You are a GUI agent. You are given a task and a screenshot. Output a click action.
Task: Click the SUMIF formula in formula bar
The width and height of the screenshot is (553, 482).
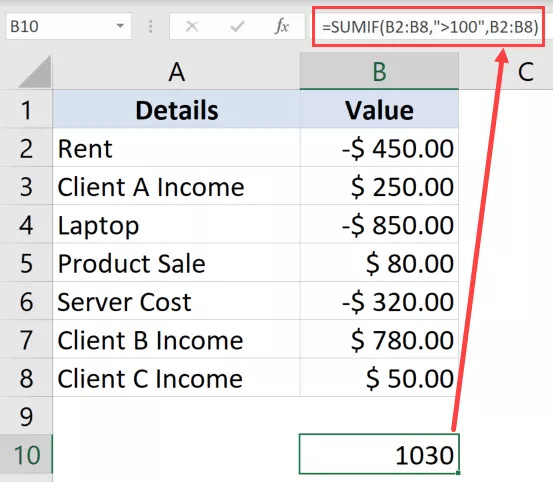coord(429,26)
